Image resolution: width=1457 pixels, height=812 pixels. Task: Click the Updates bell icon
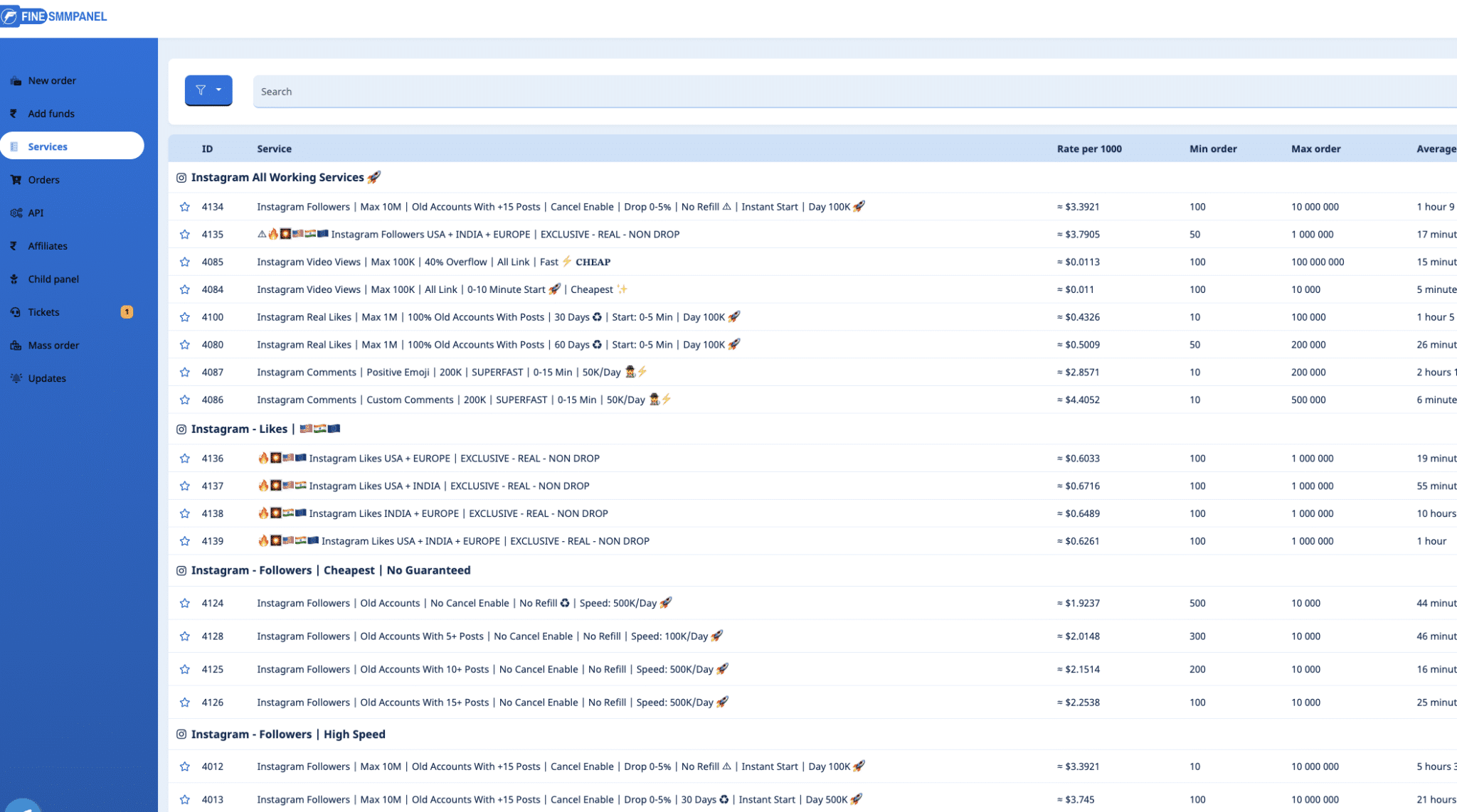click(16, 378)
